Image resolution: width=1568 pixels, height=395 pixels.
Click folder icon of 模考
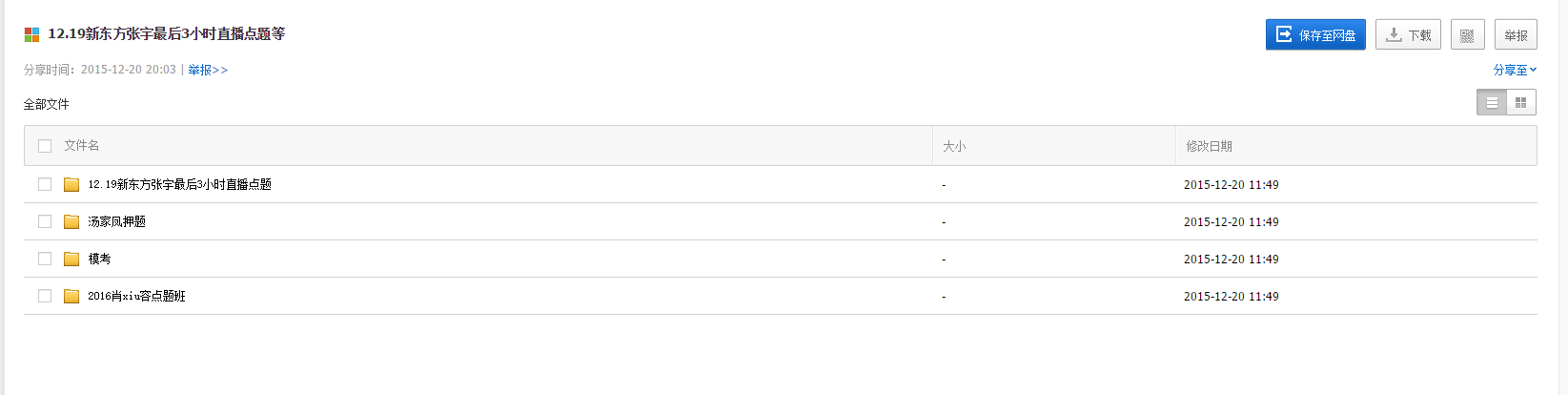tap(71, 260)
